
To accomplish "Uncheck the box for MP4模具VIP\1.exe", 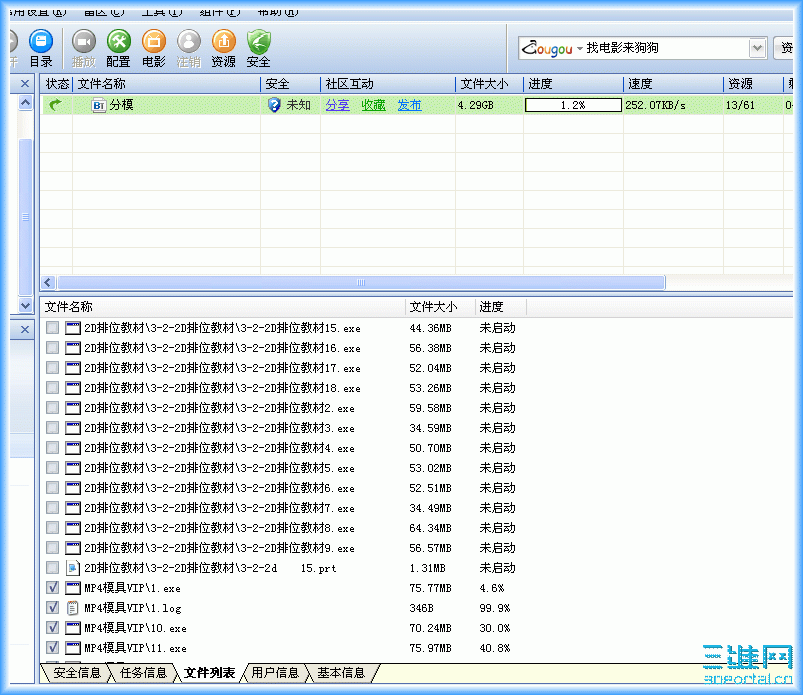I will click(52, 587).
